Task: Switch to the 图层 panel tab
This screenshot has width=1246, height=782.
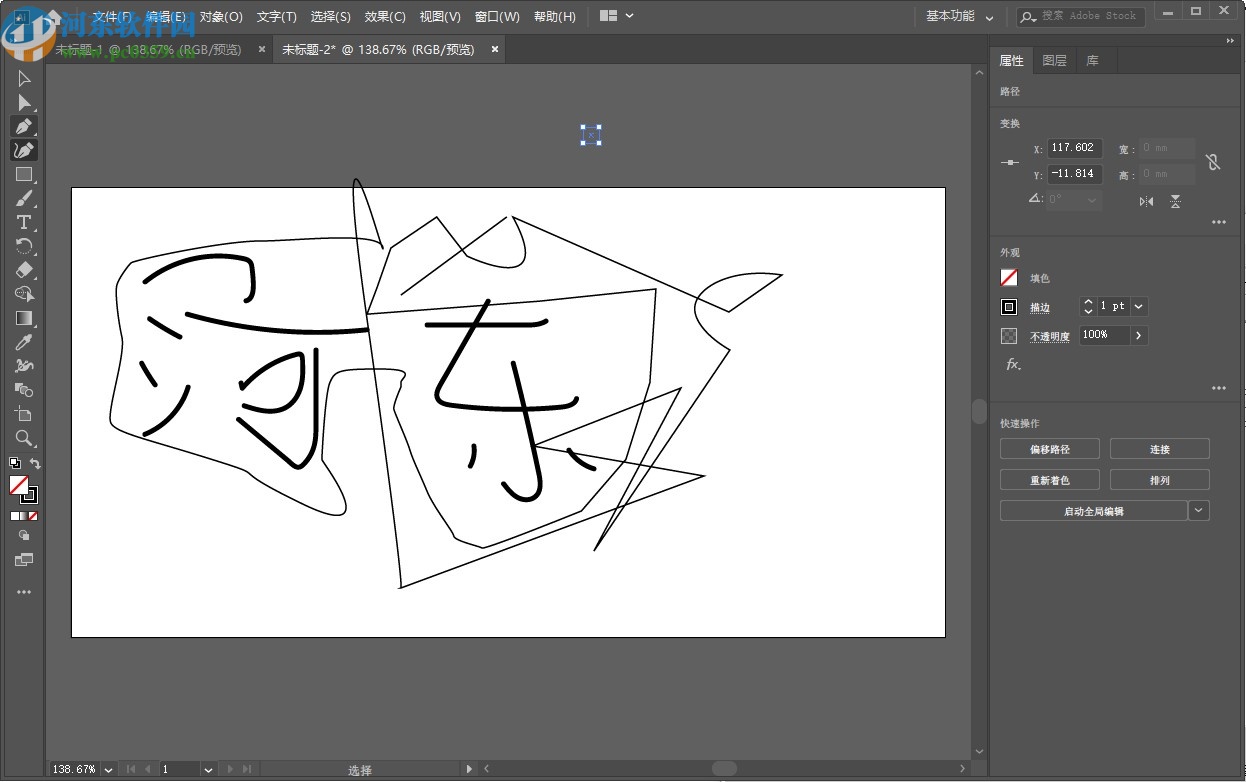Action: [x=1054, y=61]
